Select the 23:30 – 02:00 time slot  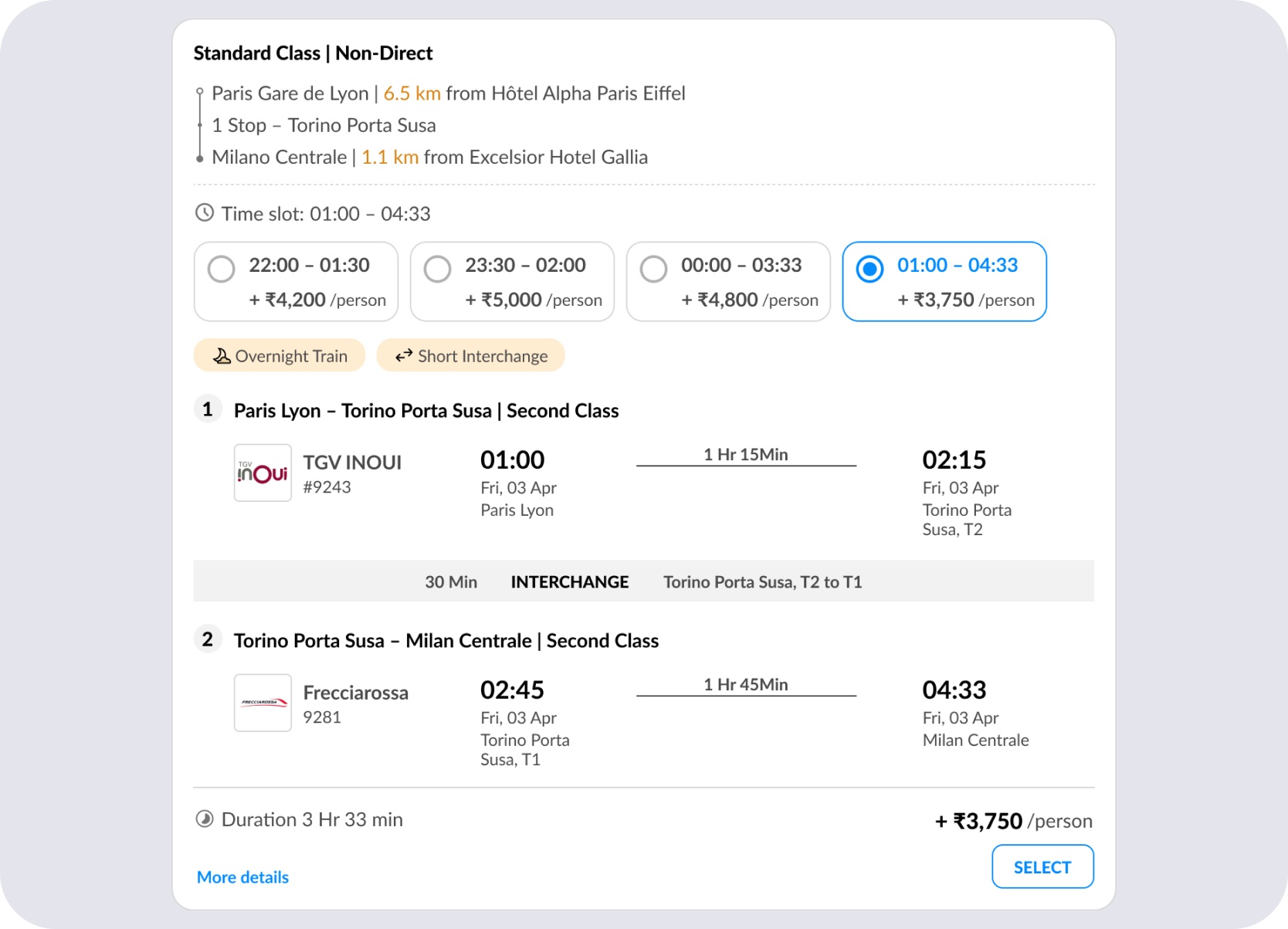[x=512, y=282]
